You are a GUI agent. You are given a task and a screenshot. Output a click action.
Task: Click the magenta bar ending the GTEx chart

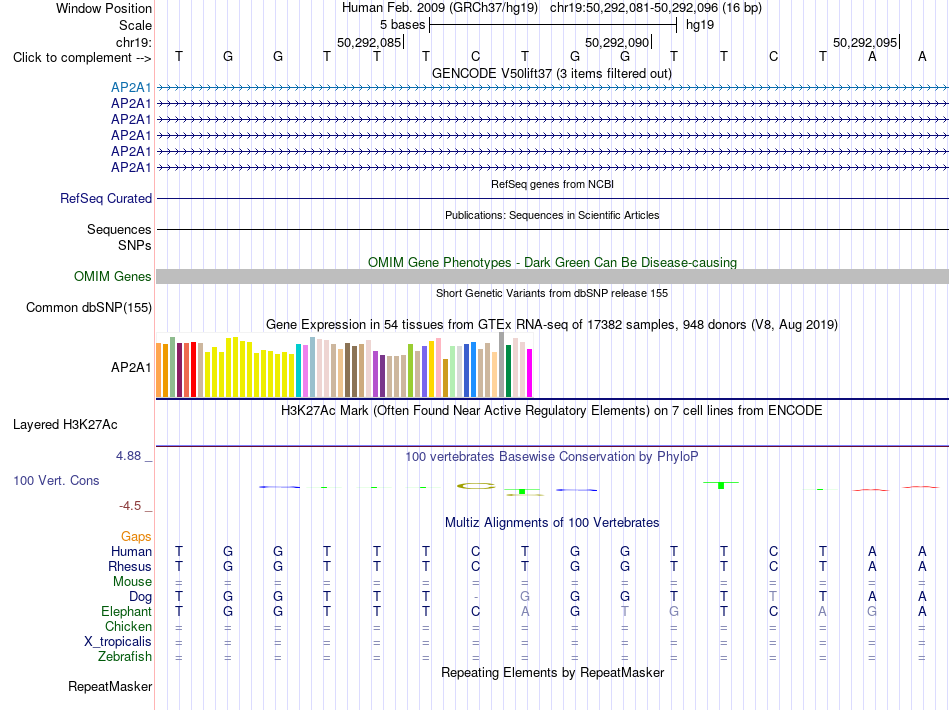[530, 373]
